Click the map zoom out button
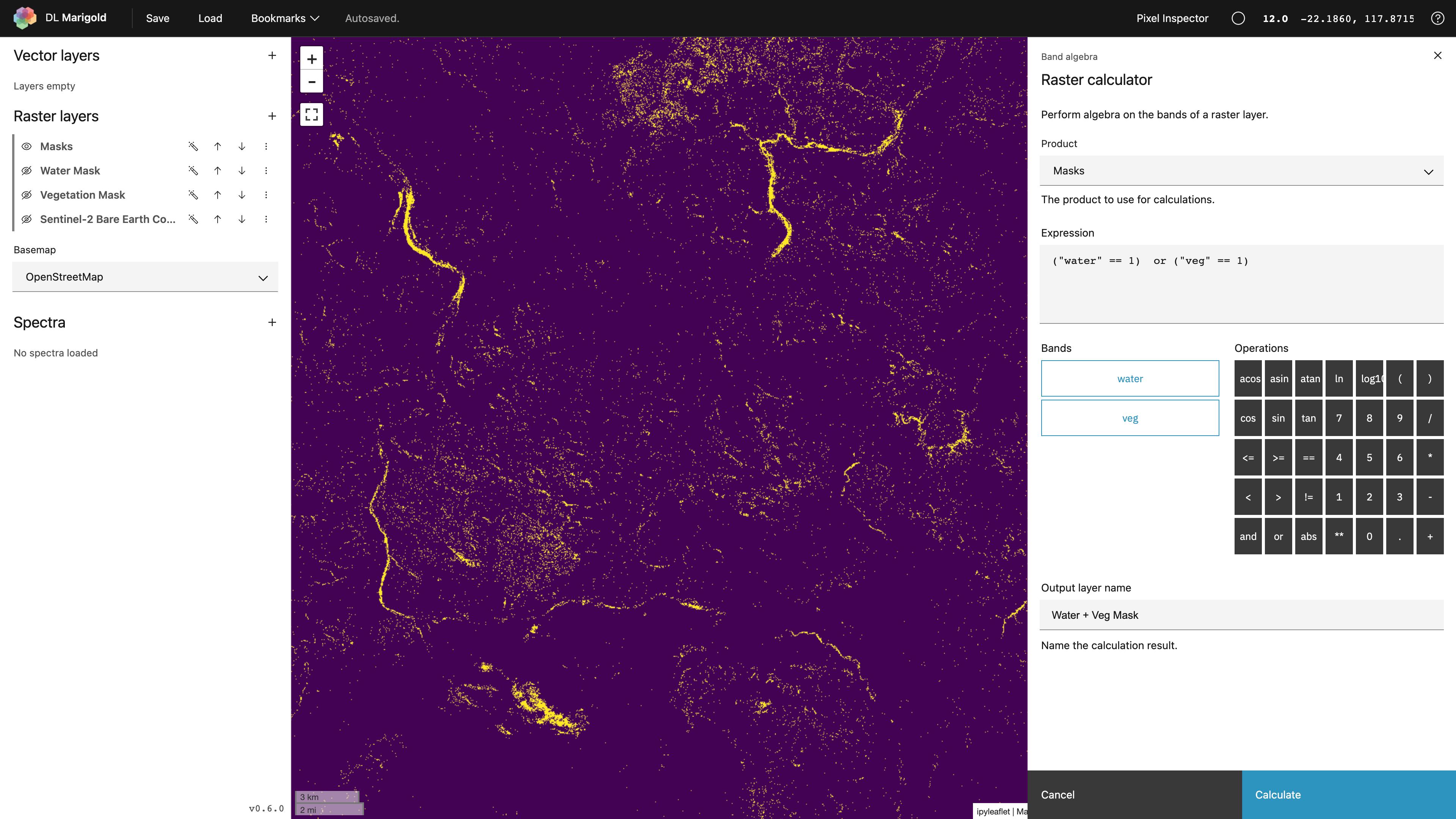 point(311,82)
